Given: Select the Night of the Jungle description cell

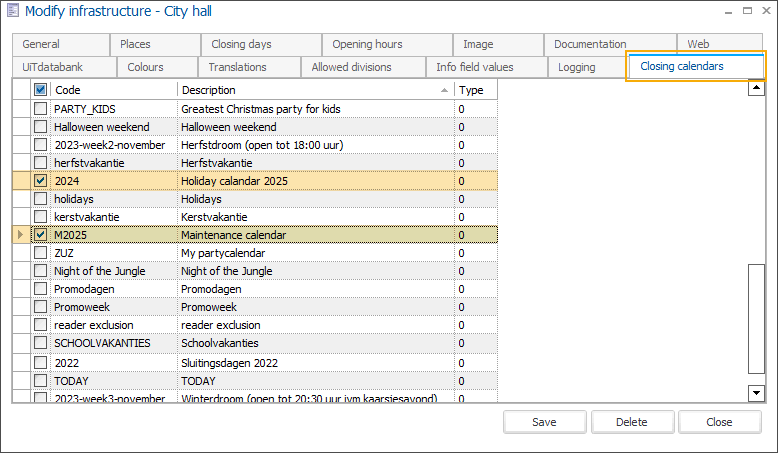Looking at the screenshot, I should click(x=315, y=271).
